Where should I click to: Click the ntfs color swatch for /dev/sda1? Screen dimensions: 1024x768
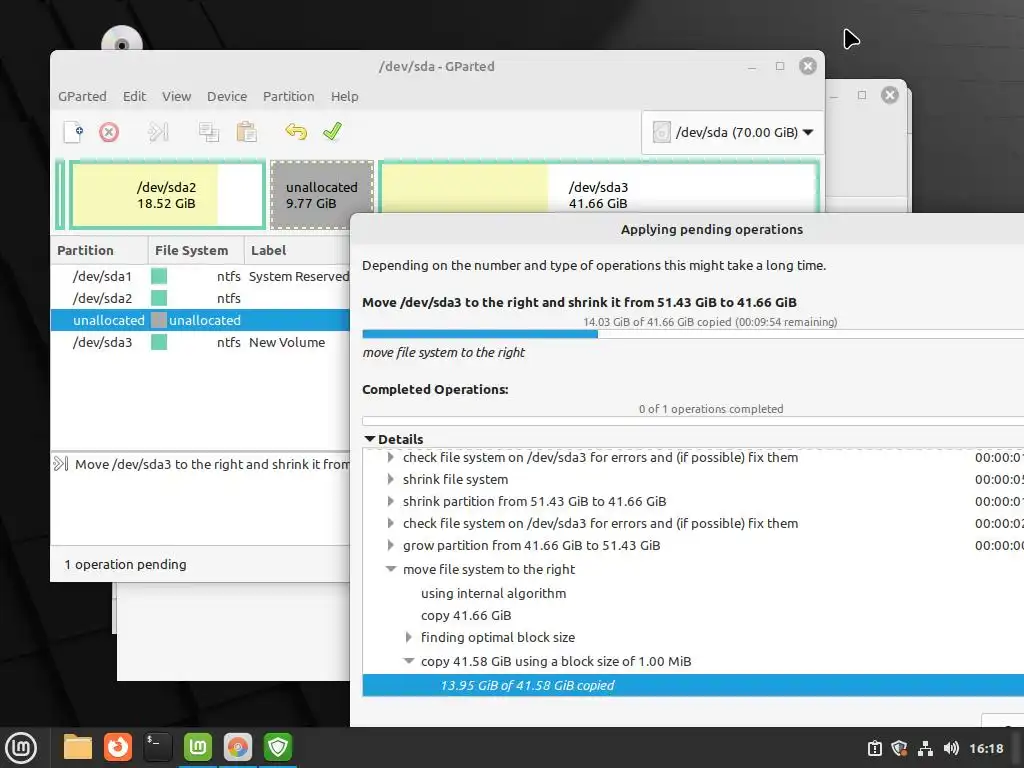tap(159, 276)
